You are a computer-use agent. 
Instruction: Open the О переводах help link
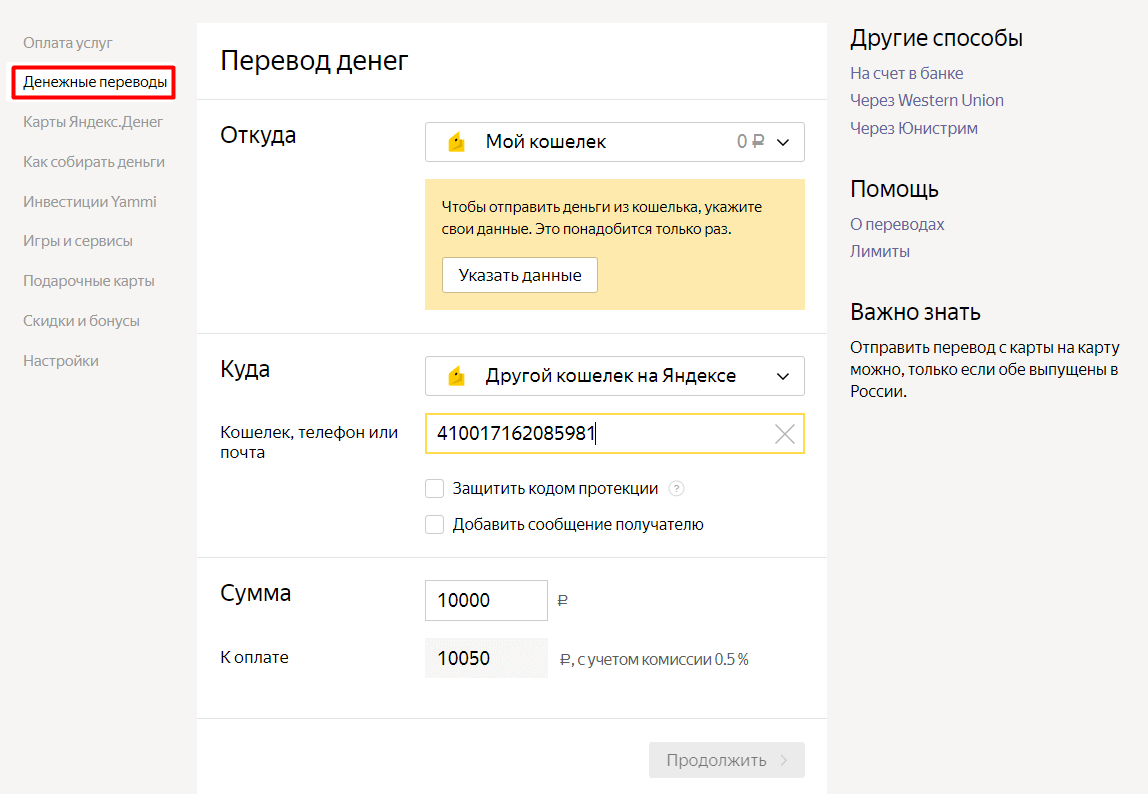pos(897,224)
